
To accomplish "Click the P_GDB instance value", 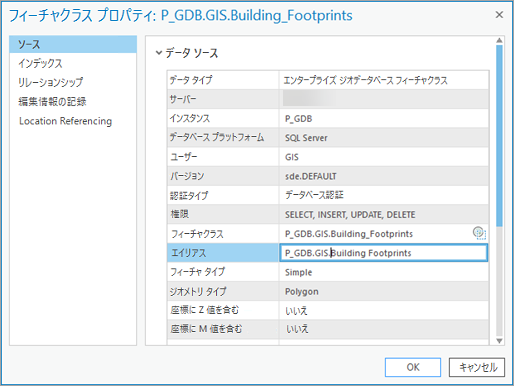I will 299,119.
